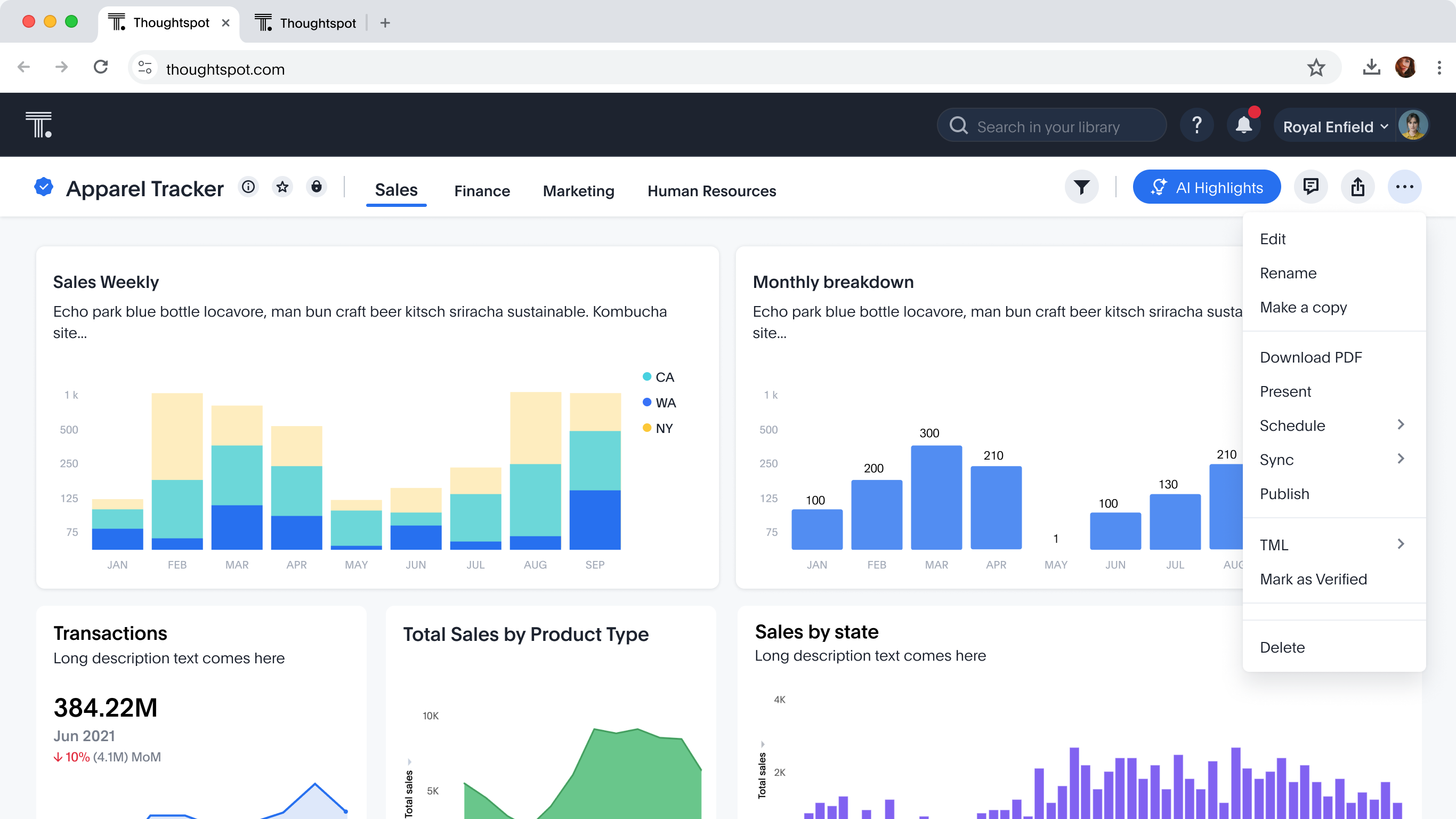1456x819 pixels.
Task: Click the green macOS maximize button
Action: click(71, 21)
